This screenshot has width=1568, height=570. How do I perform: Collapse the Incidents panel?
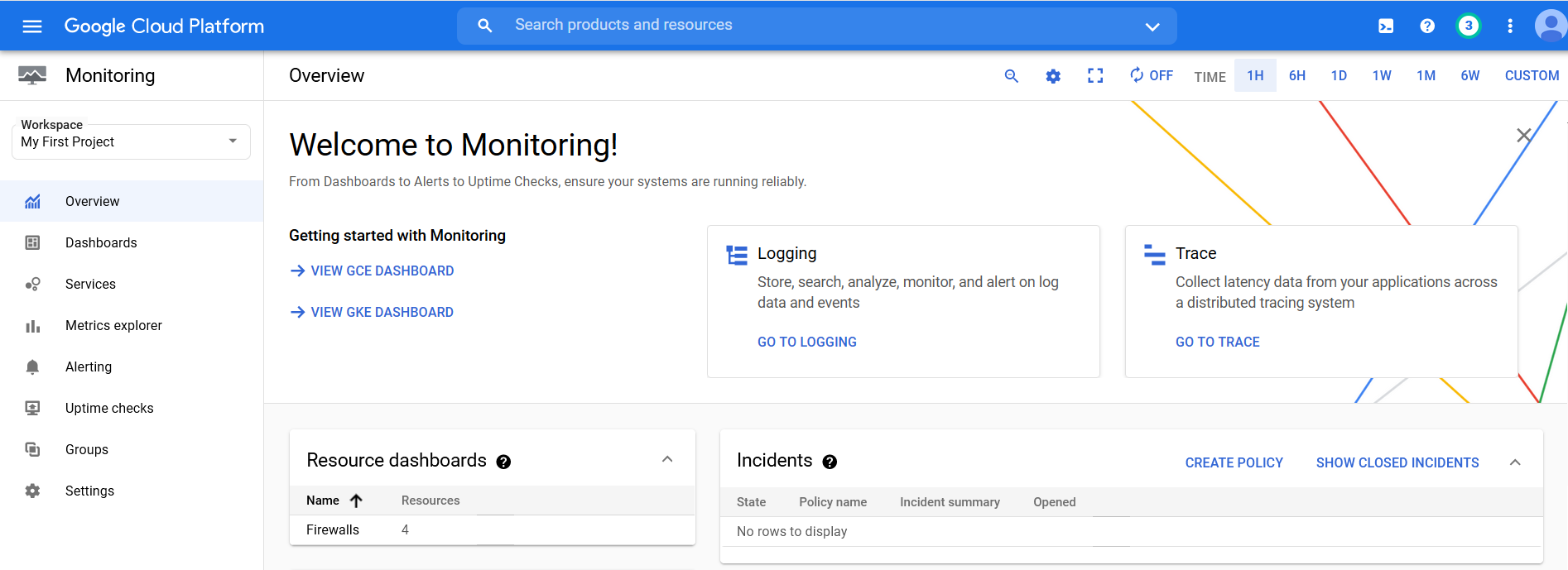[x=1515, y=462]
